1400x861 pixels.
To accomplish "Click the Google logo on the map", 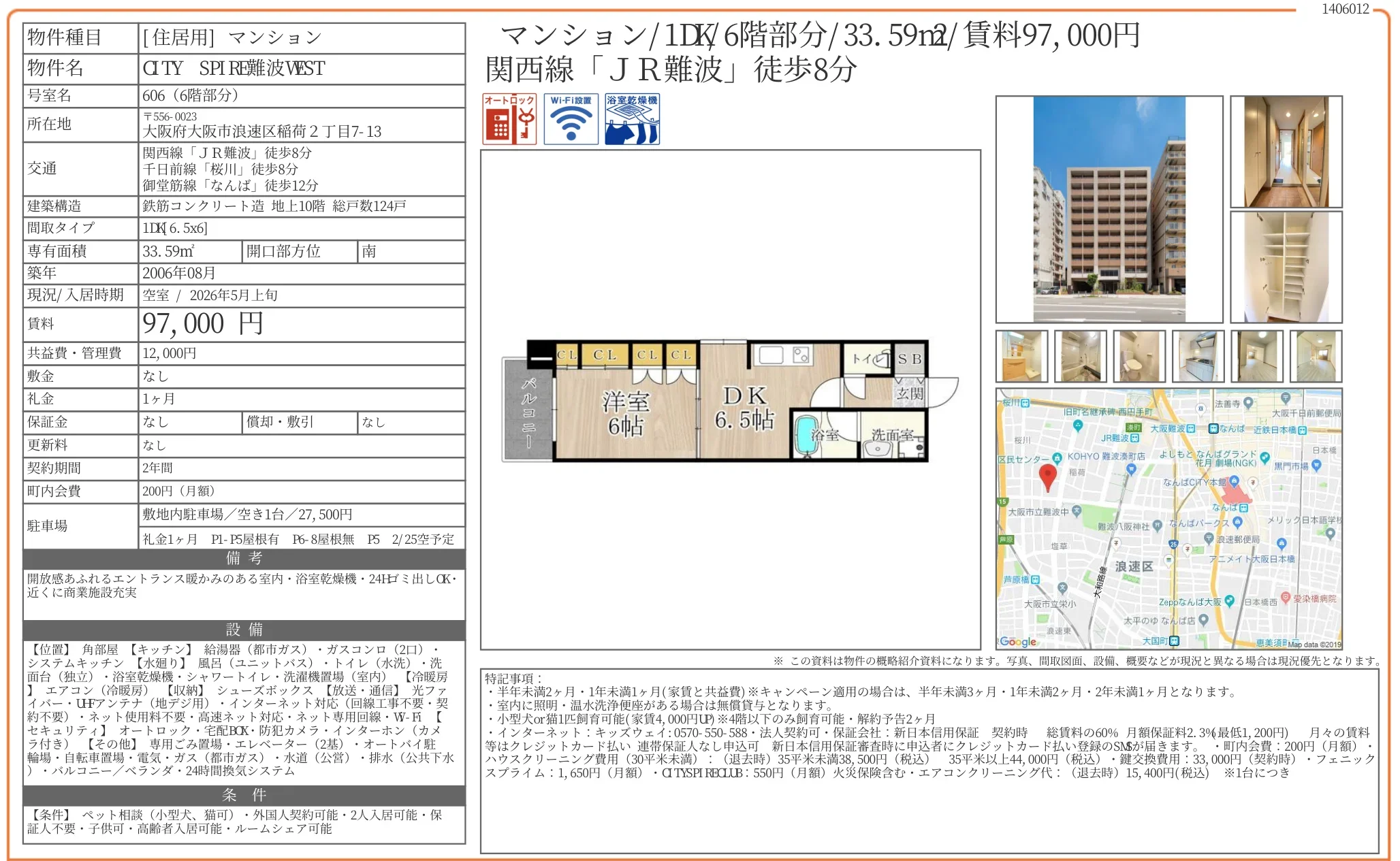I will click(x=1018, y=642).
